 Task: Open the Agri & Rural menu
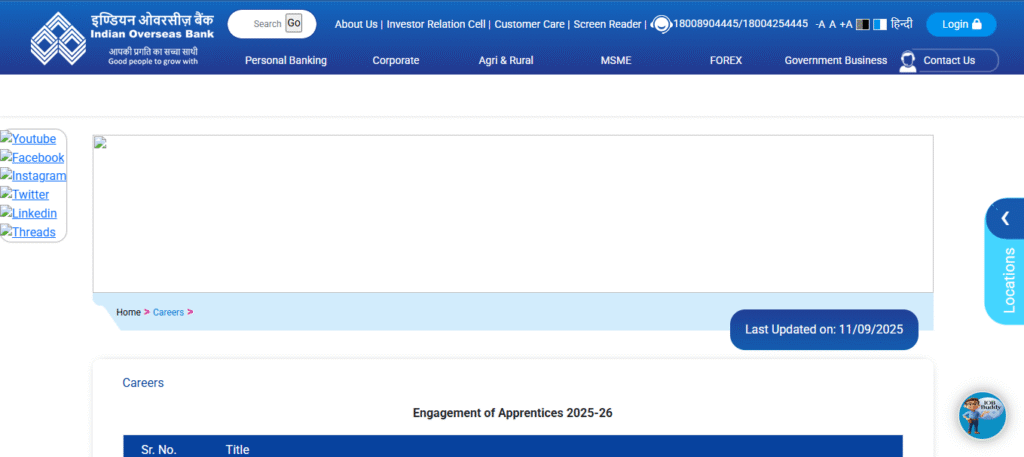click(x=505, y=60)
